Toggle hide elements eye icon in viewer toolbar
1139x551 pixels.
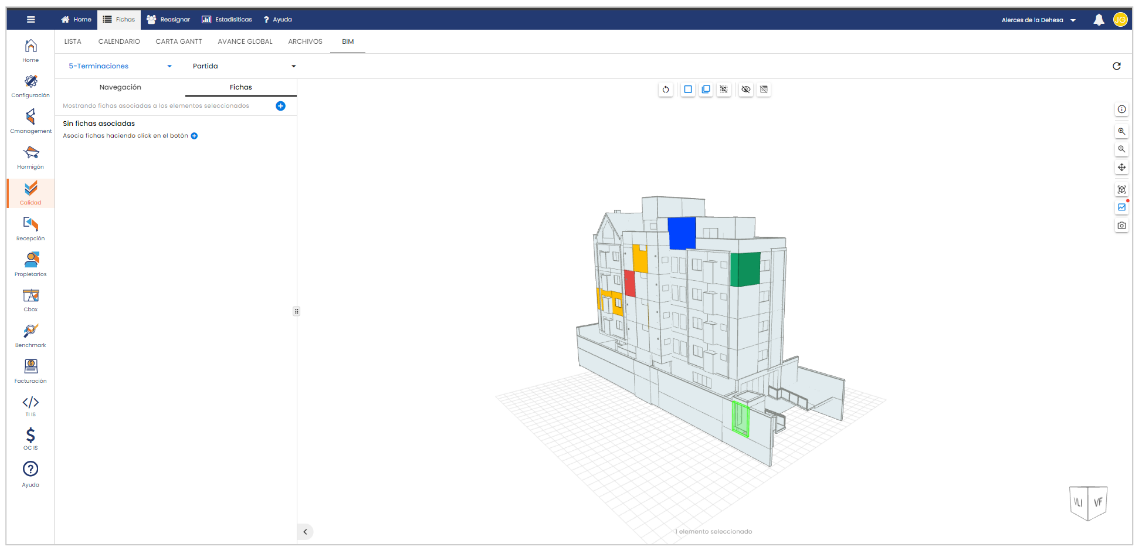pos(745,90)
